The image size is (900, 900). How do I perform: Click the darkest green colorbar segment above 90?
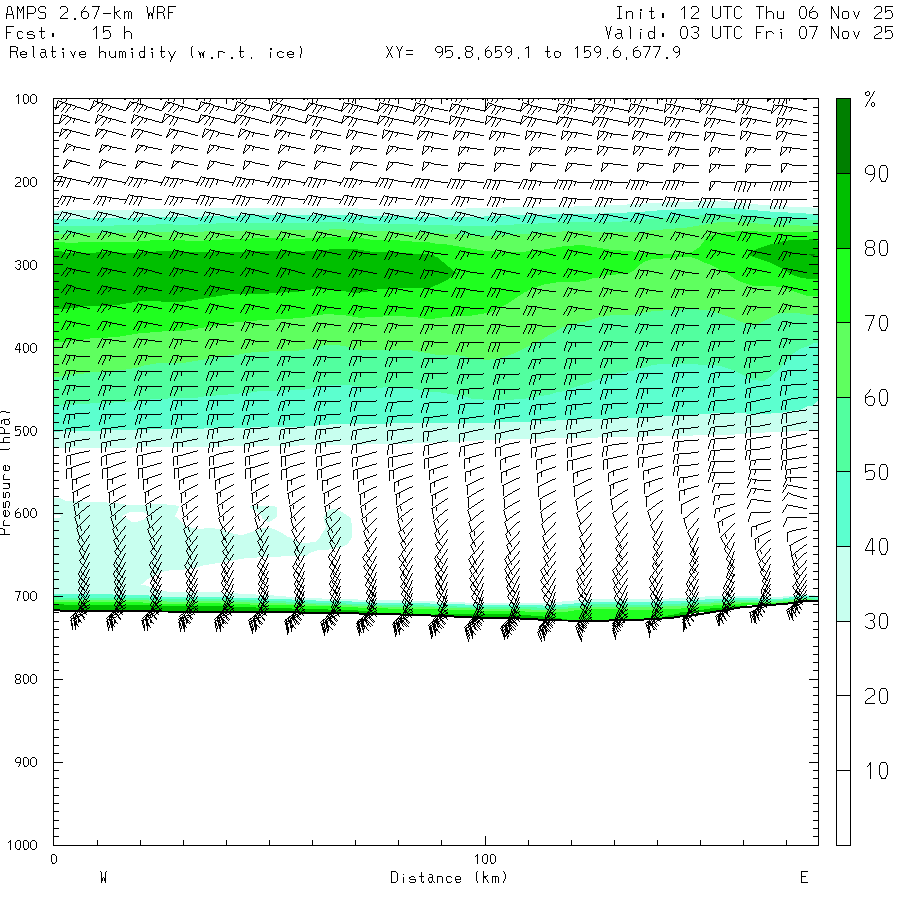(x=843, y=136)
